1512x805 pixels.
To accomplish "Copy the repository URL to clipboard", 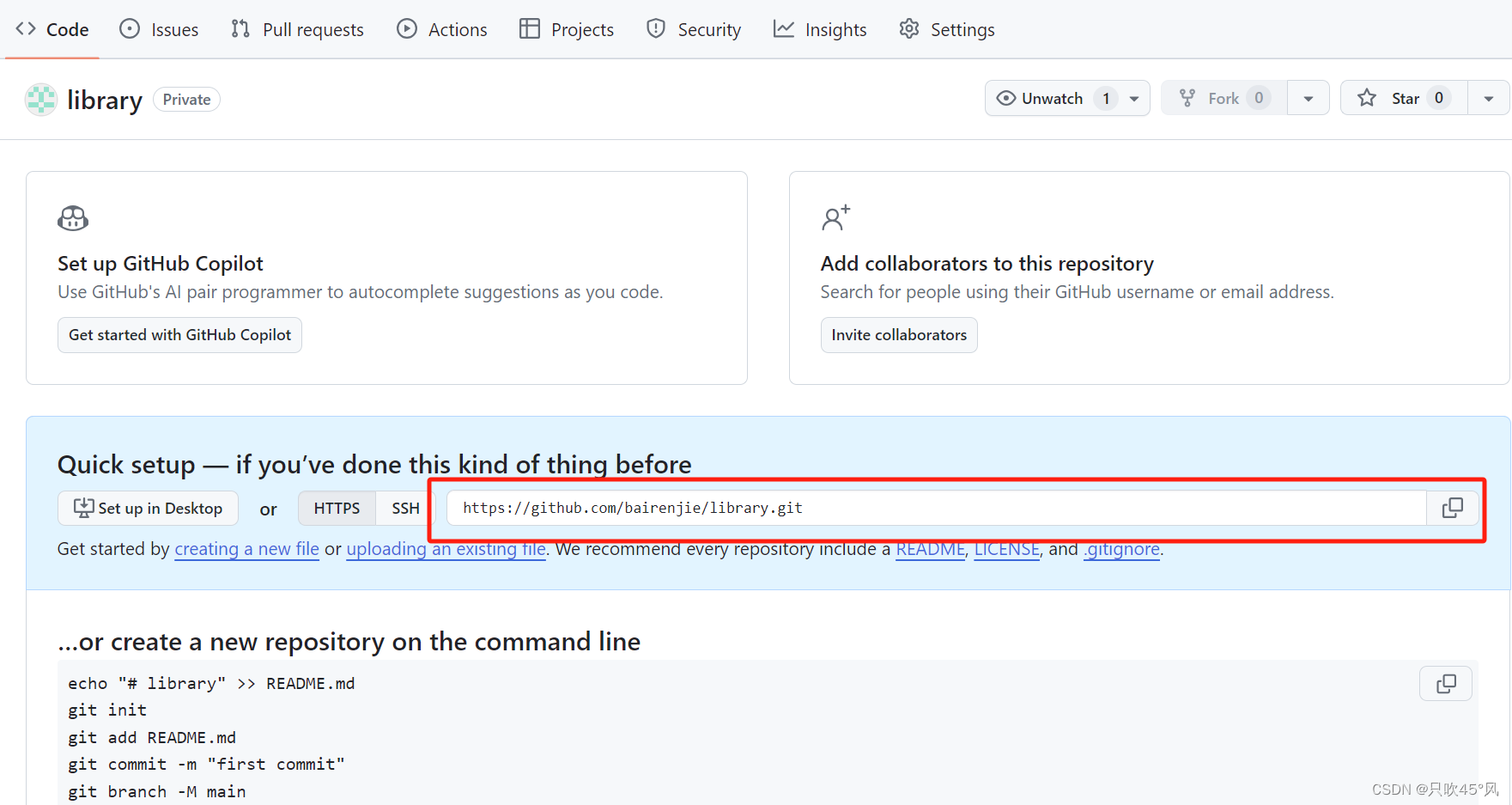I will pos(1453,508).
